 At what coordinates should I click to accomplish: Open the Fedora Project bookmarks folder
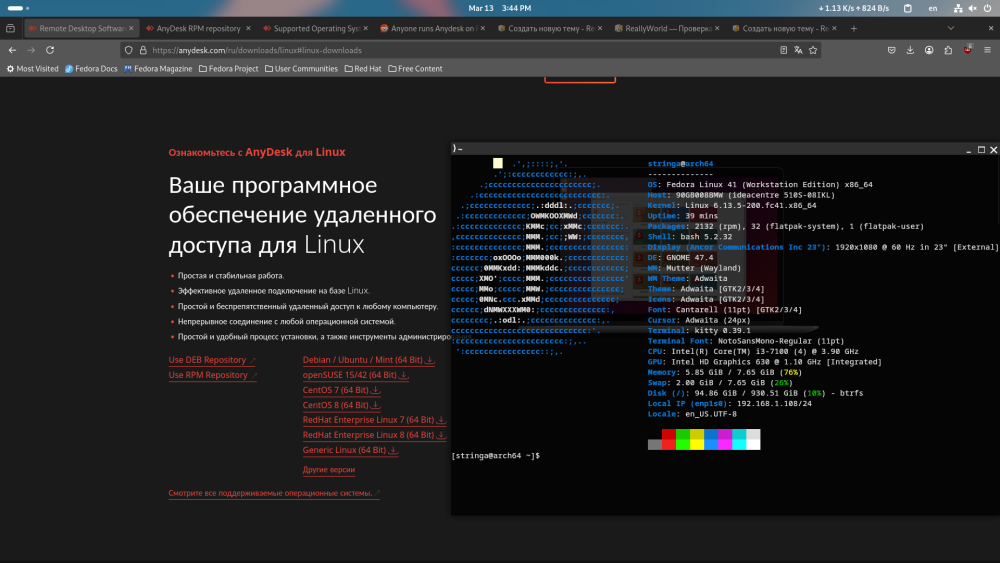[x=228, y=69]
